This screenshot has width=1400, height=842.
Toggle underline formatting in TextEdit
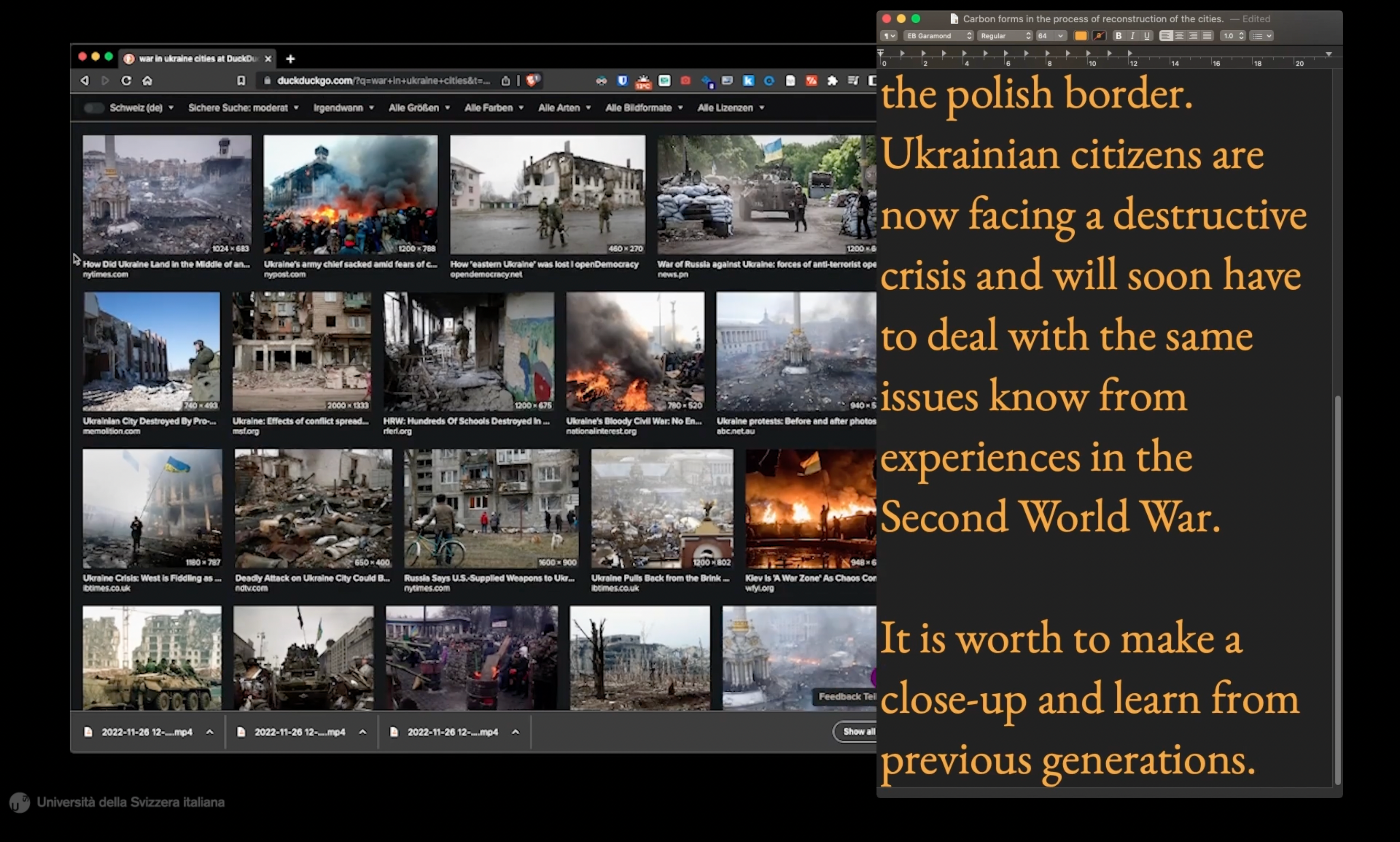1146,36
